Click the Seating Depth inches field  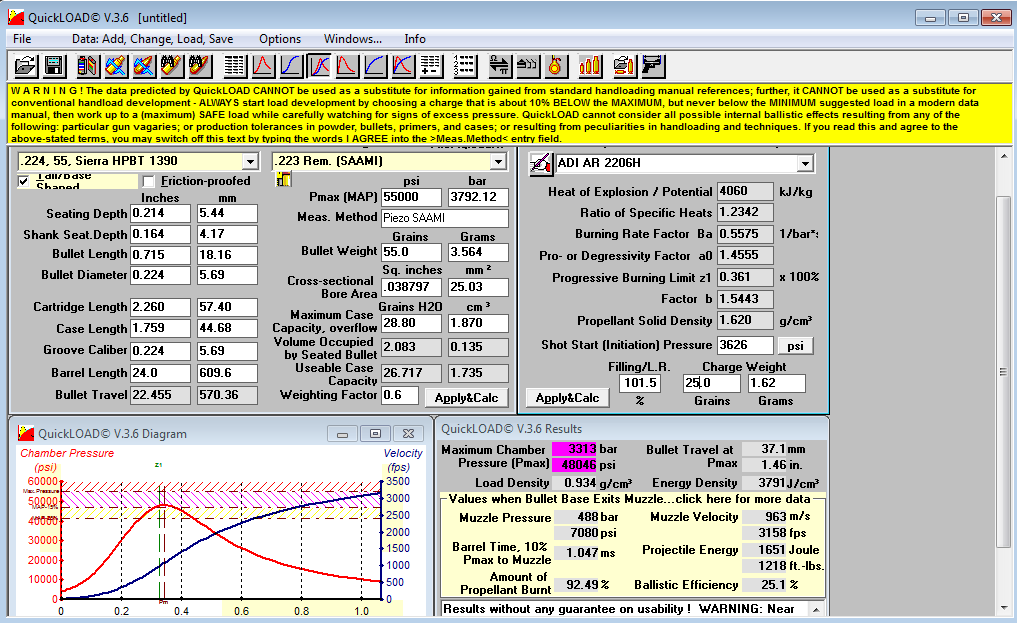(160, 213)
